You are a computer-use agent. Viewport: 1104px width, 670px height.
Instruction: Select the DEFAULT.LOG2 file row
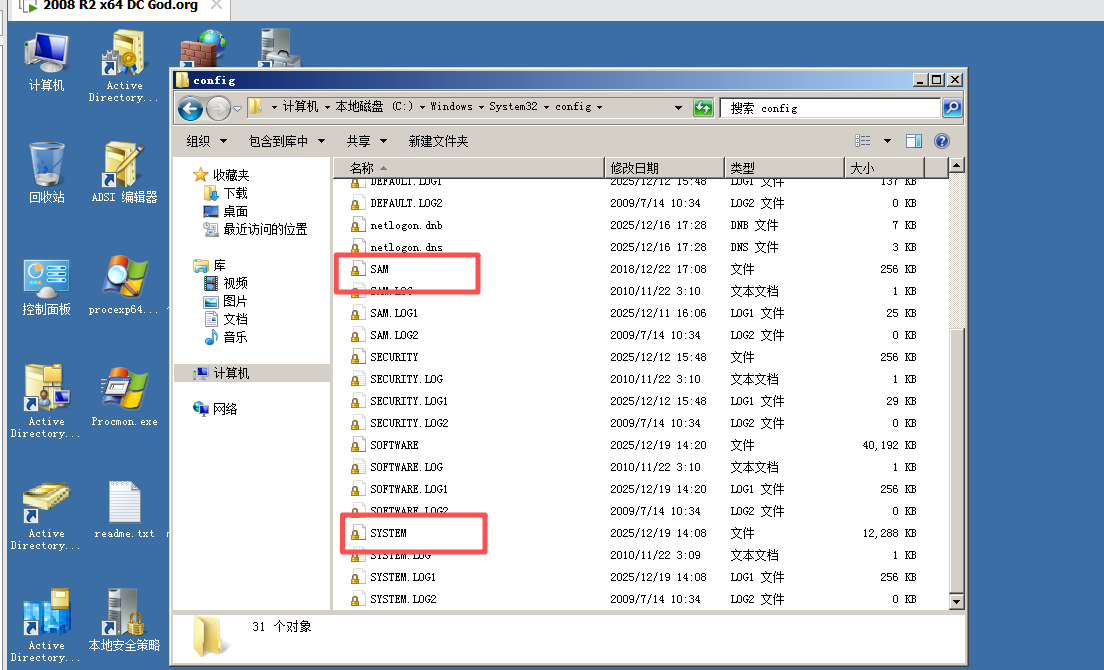tap(634, 203)
